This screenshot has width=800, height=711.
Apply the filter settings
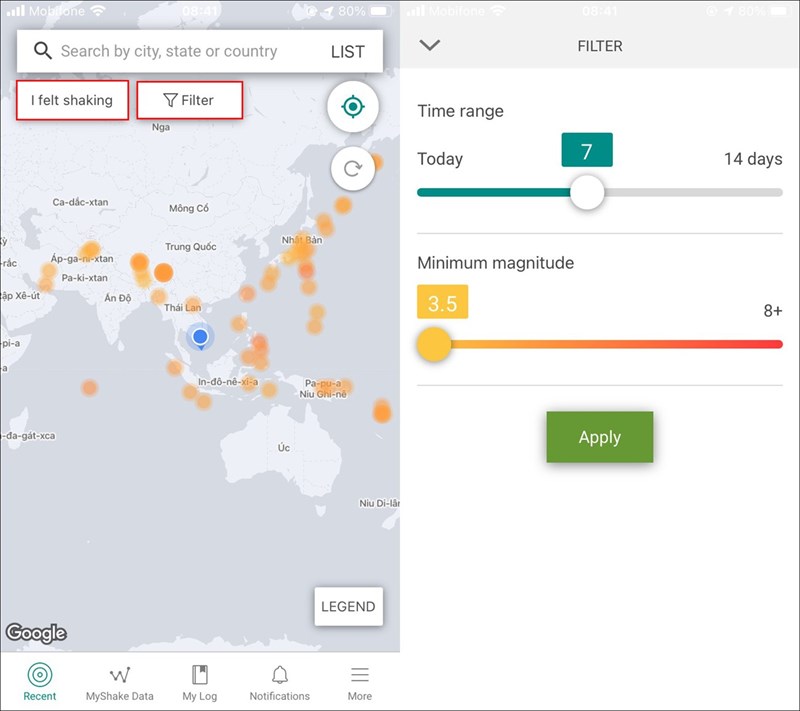click(599, 437)
